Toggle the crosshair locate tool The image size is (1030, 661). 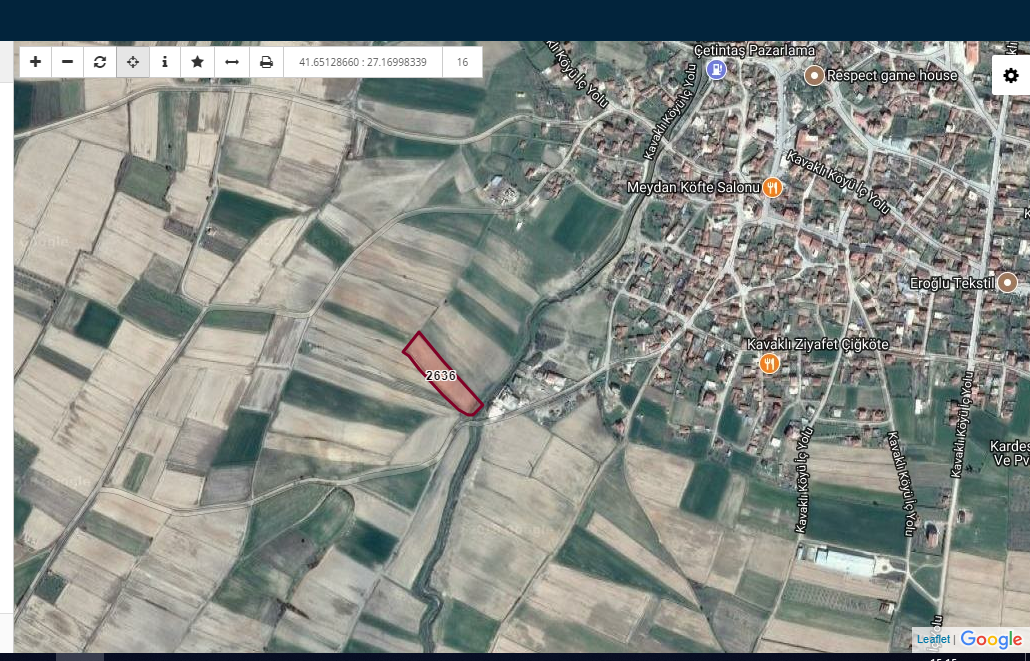pos(133,62)
